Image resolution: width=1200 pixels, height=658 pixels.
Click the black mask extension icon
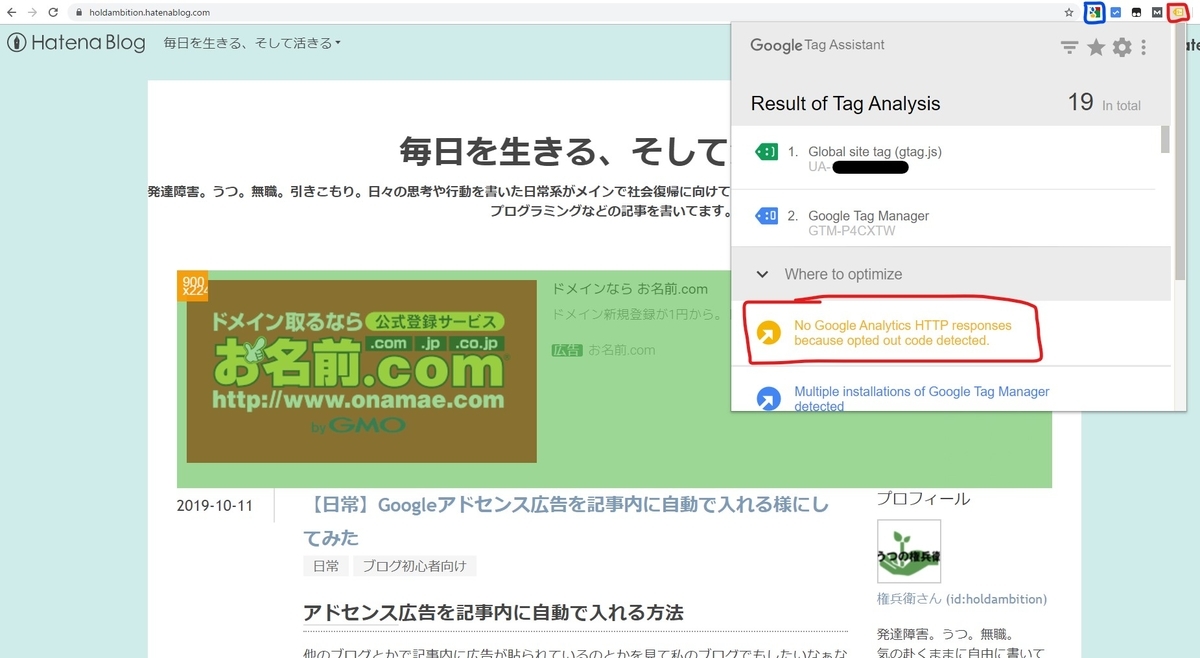[x=1137, y=12]
